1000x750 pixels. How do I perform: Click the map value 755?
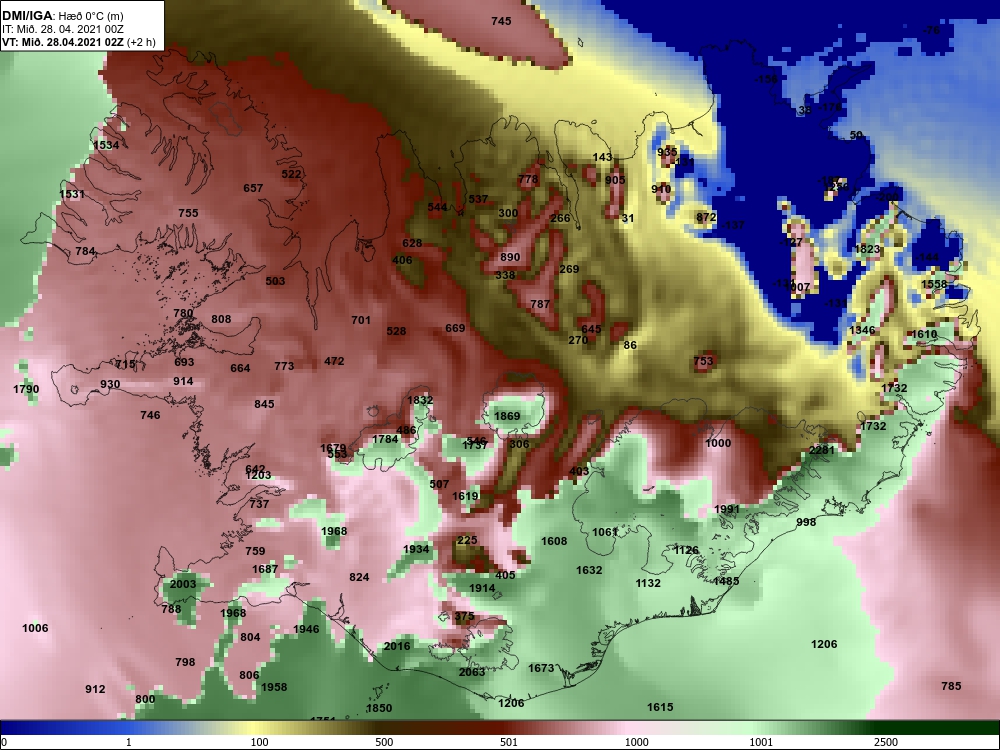click(x=188, y=213)
